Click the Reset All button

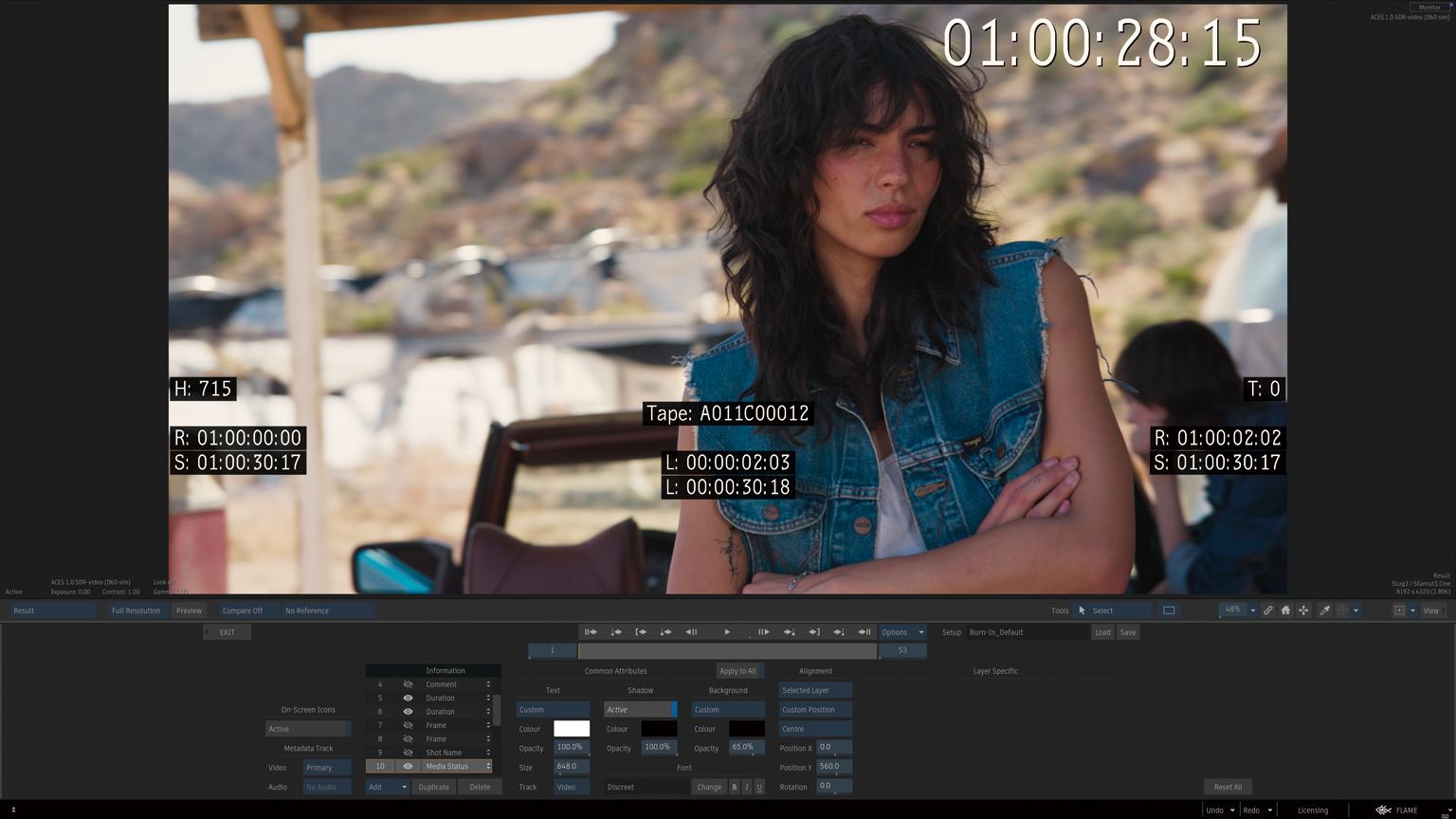point(1228,787)
